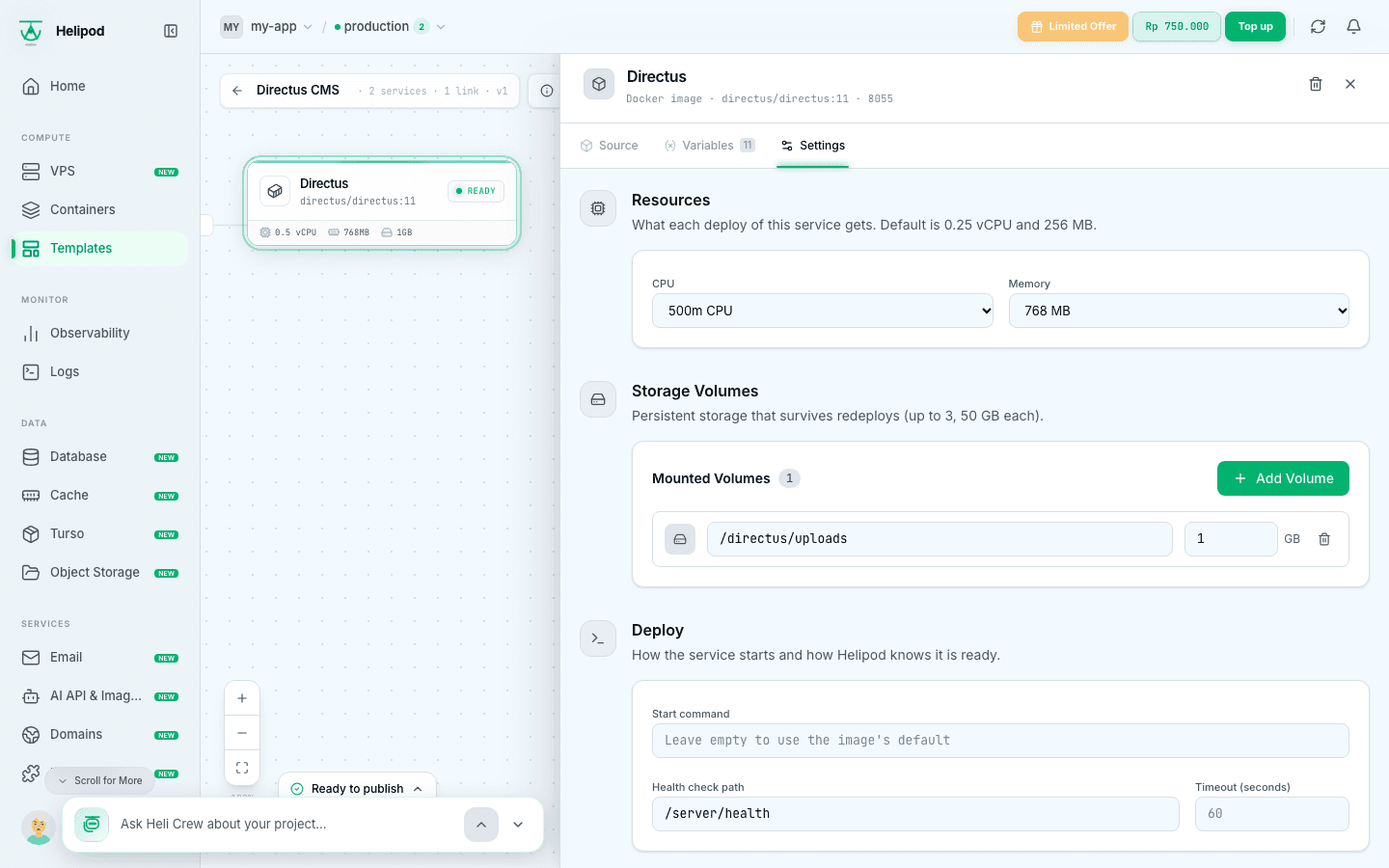Viewport: 1389px width, 868px height.
Task: Click the refresh icon in top bar
Action: (1318, 27)
